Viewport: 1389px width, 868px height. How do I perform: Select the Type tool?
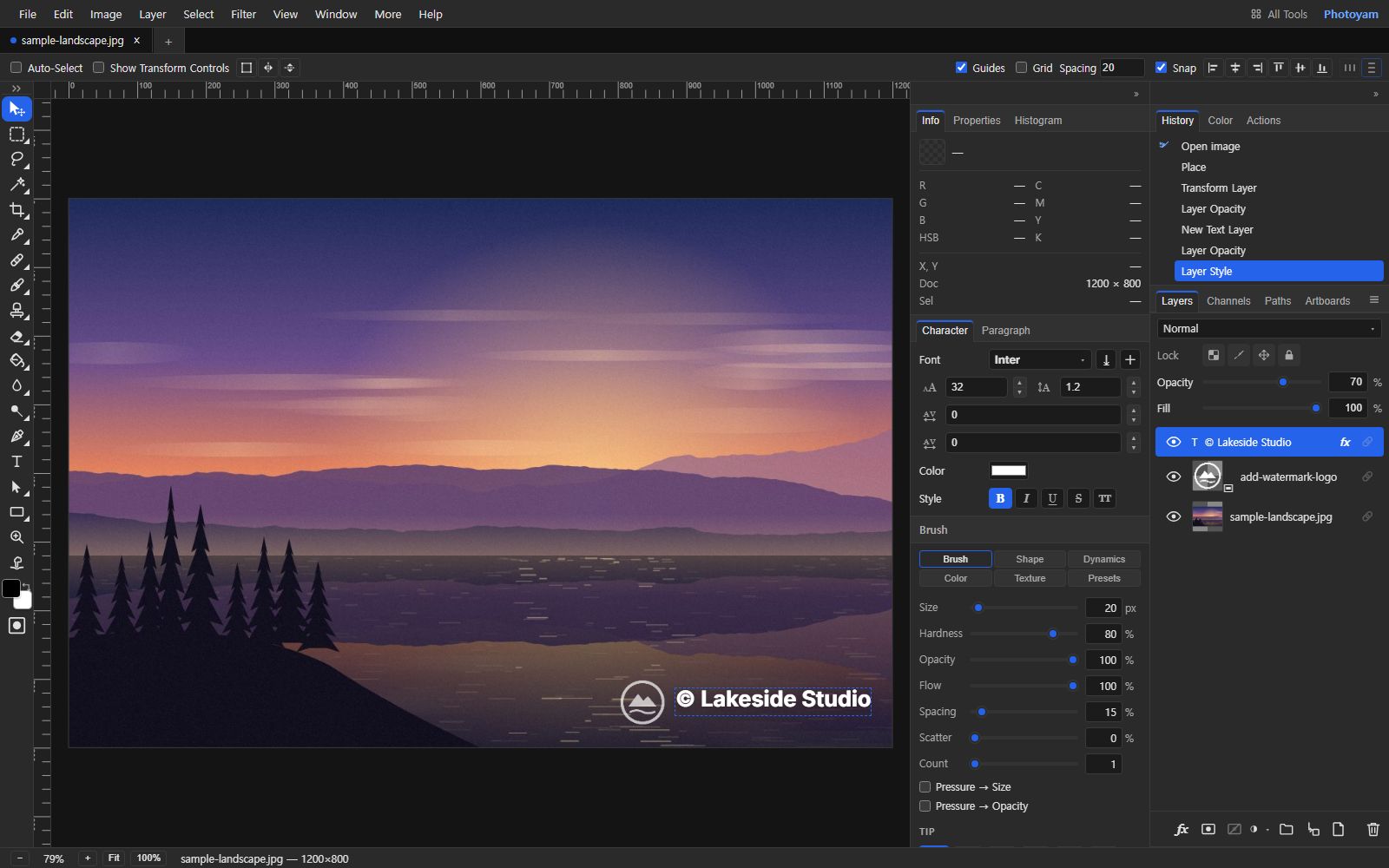[x=16, y=462]
